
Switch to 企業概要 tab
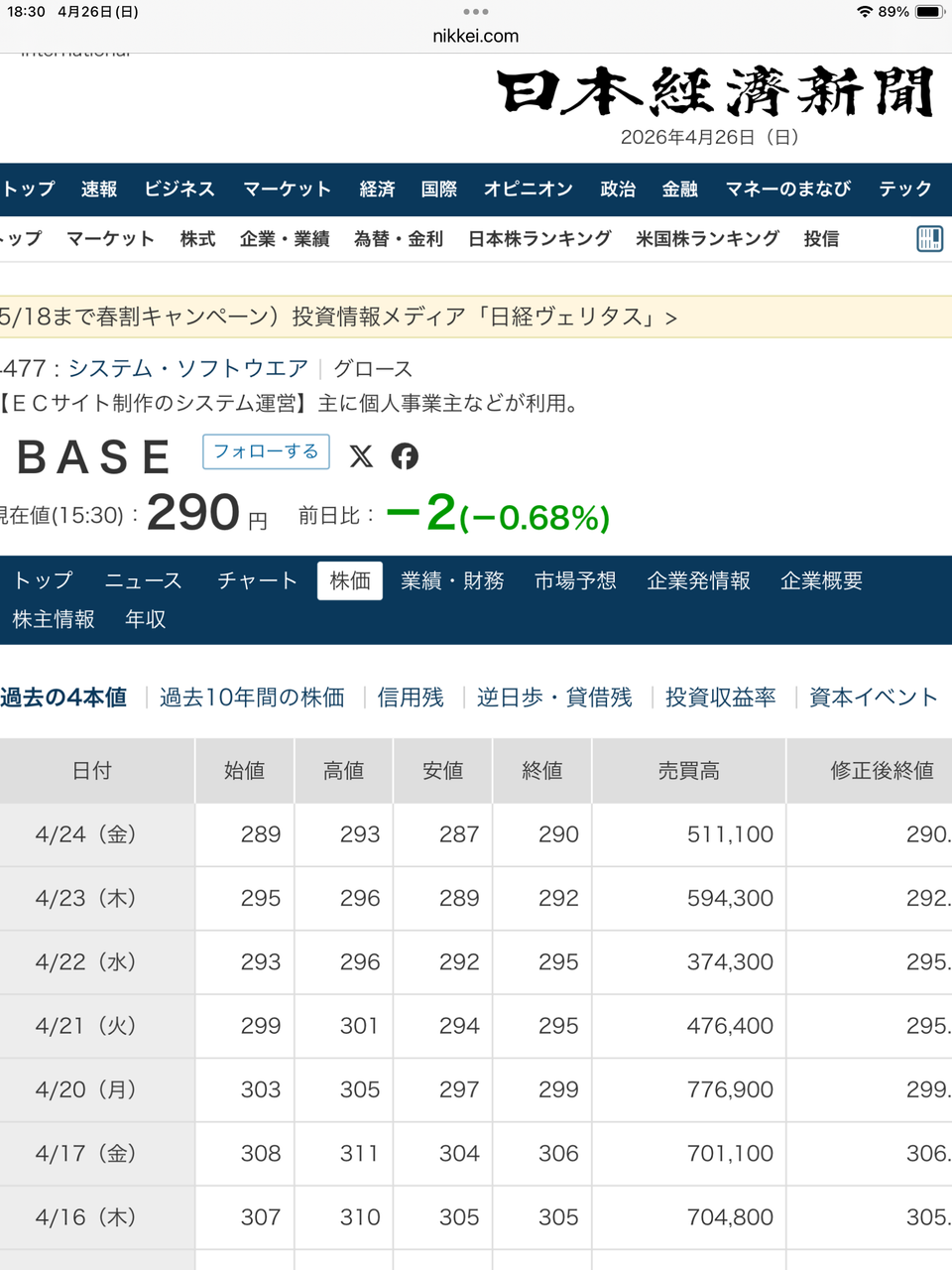pyautogui.click(x=821, y=580)
